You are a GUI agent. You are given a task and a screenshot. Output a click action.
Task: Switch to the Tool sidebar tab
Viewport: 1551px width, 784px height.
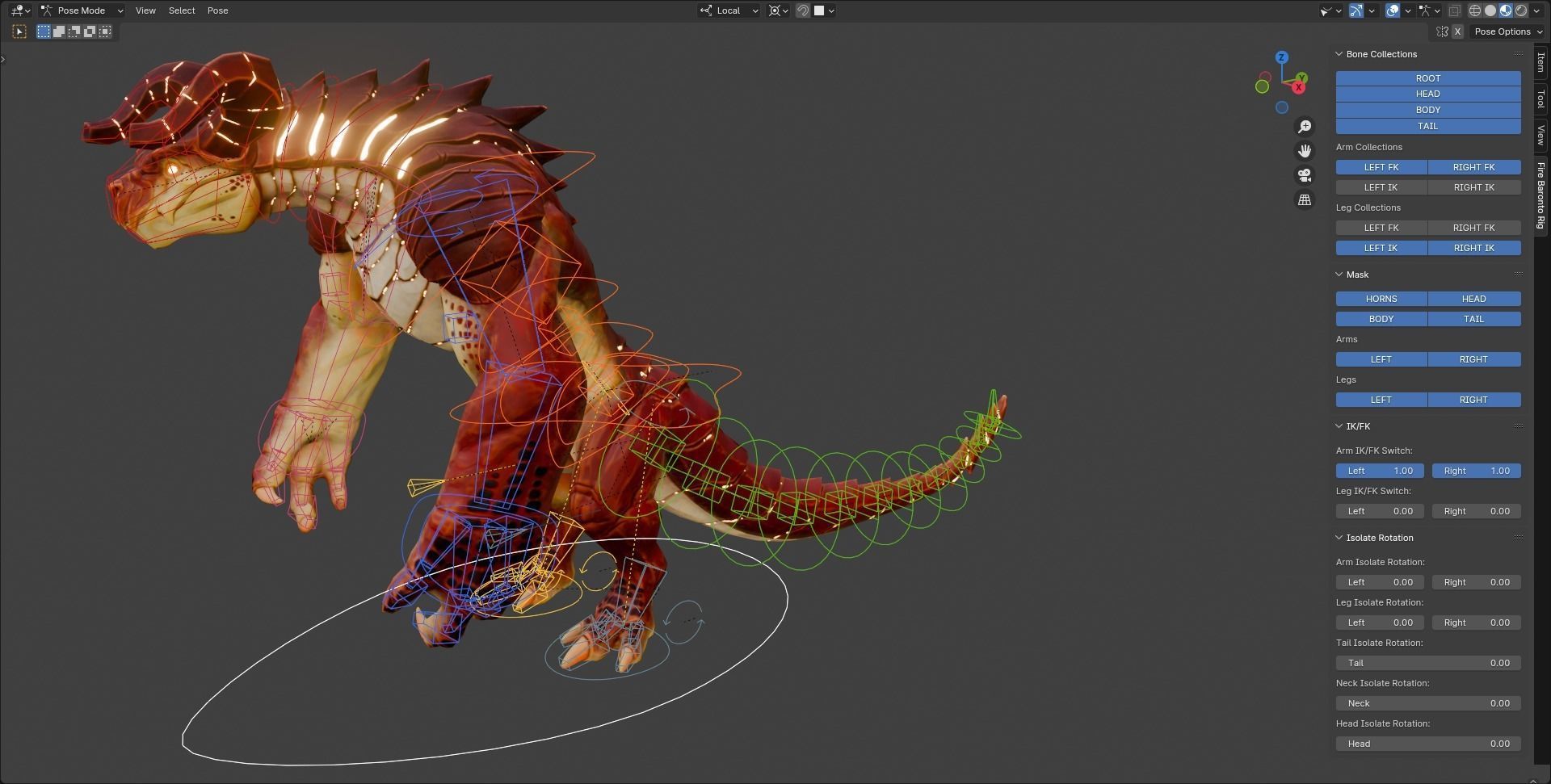[1541, 99]
